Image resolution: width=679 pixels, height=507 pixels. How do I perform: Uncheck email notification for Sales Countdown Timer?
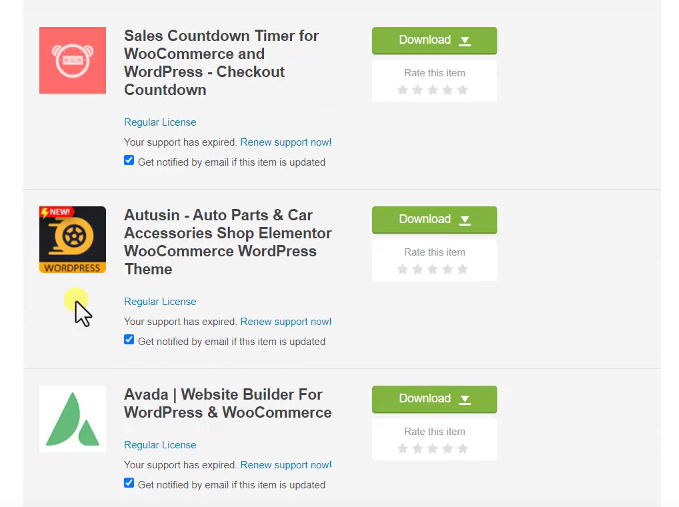coord(129,160)
